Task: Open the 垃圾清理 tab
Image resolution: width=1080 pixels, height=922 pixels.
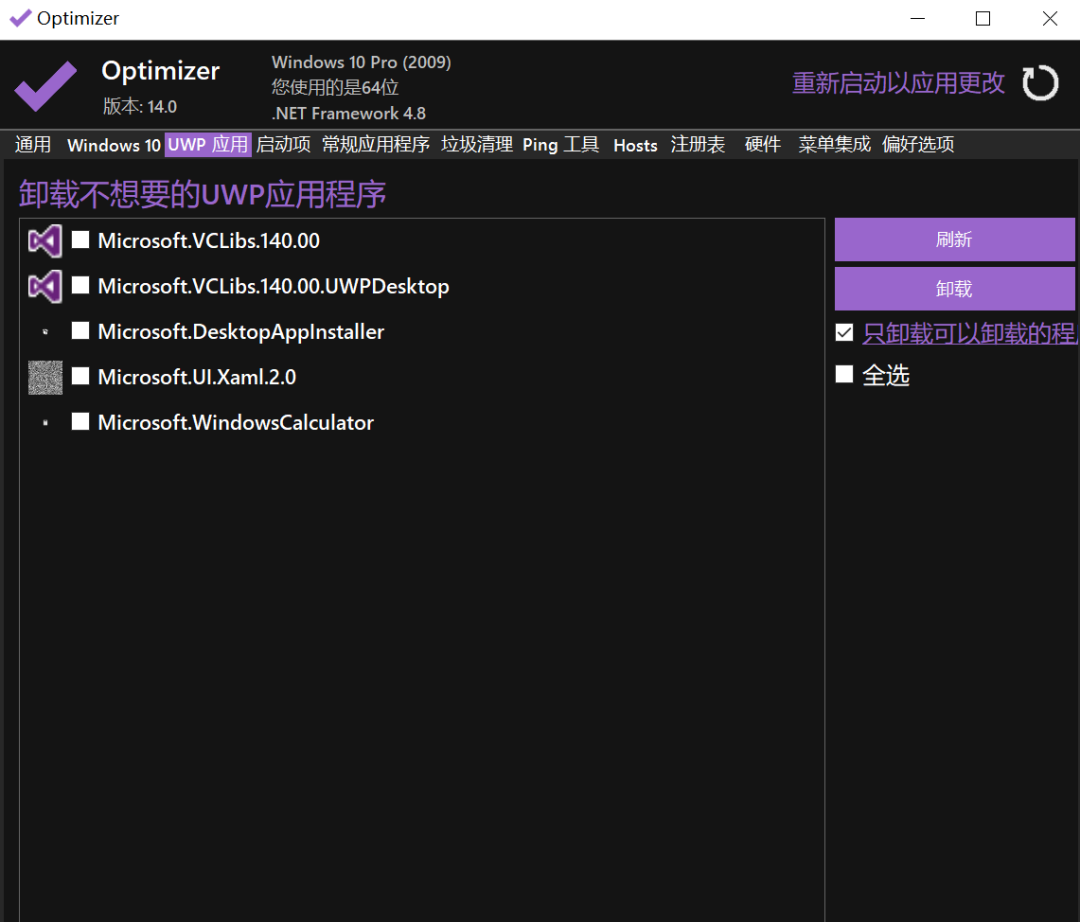Action: coord(477,145)
